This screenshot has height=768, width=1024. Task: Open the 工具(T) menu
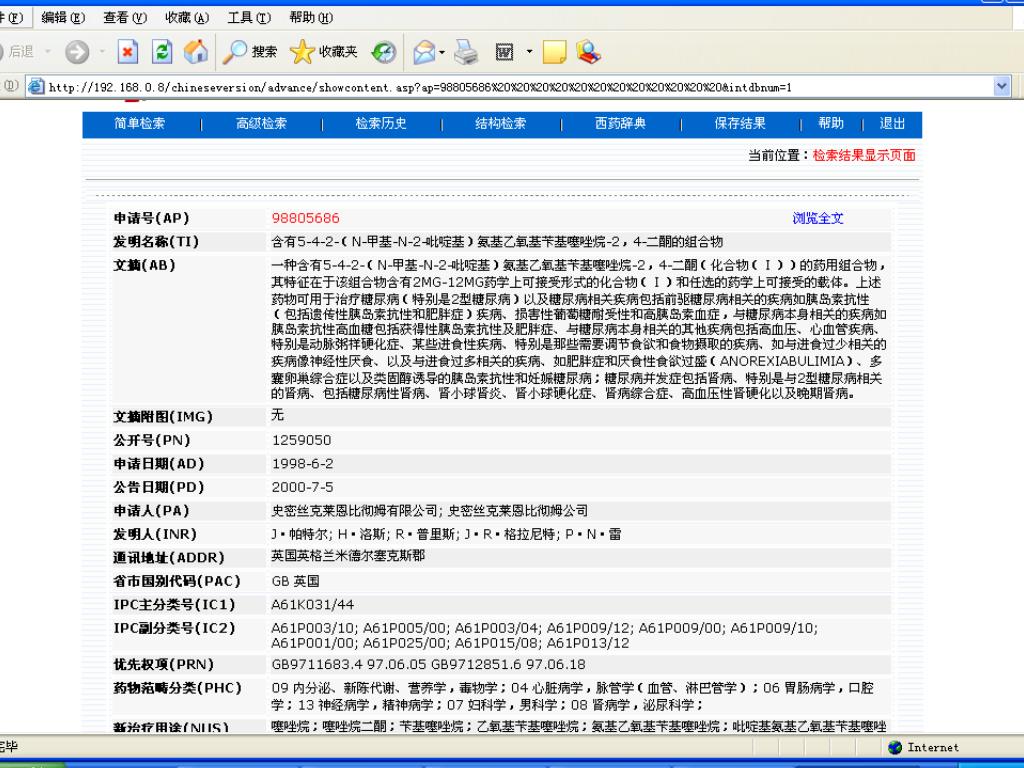[249, 18]
